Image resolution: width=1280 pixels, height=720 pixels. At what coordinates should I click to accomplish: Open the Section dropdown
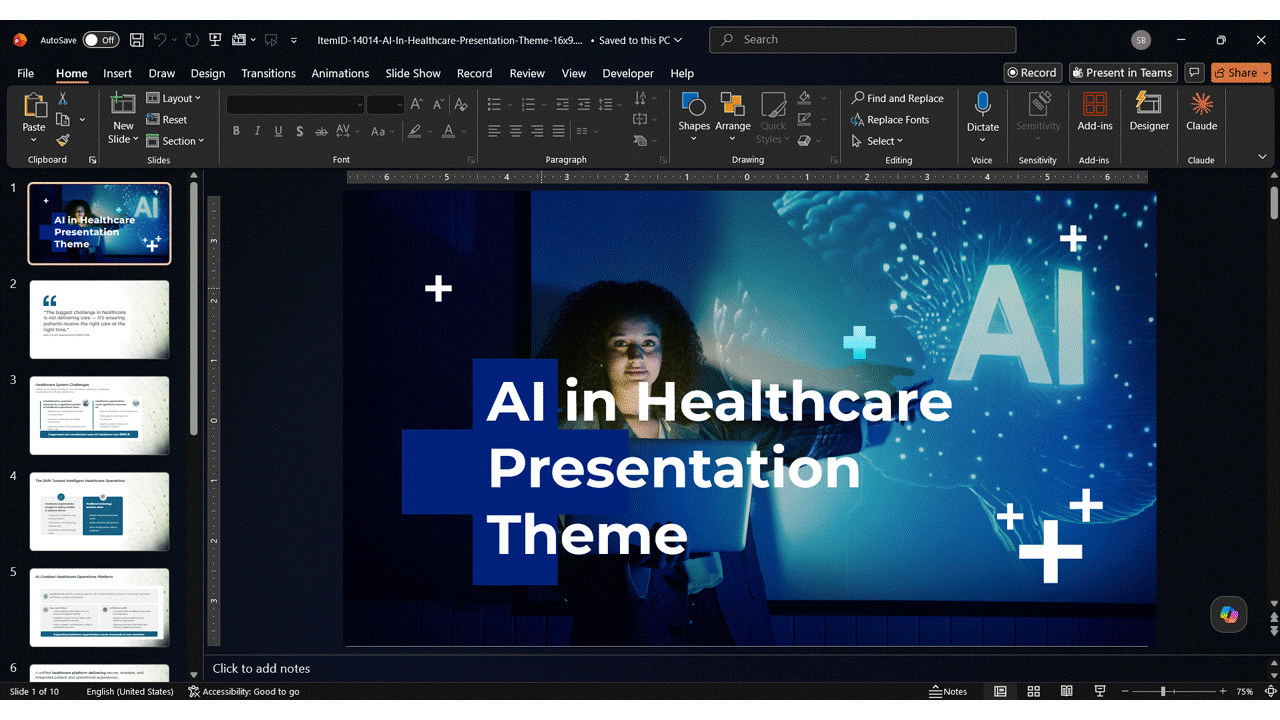click(x=175, y=141)
